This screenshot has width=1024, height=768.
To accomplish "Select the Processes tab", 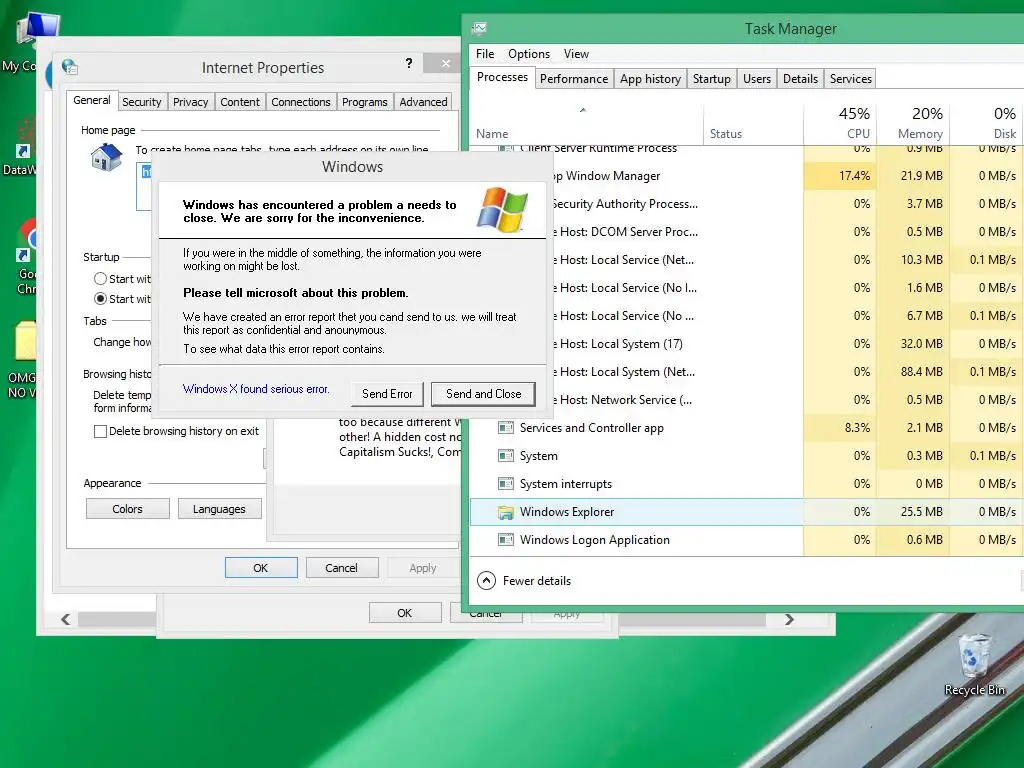I will 502,77.
